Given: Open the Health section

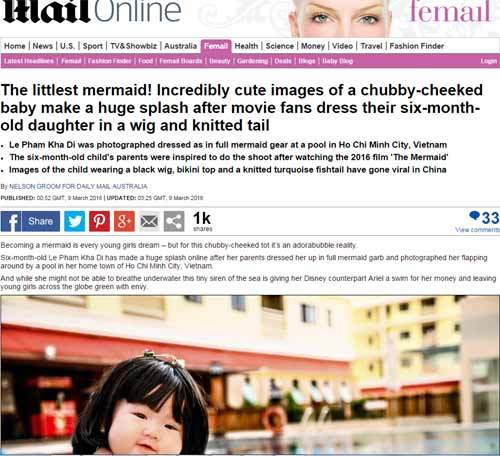Looking at the screenshot, I should coord(246,46).
